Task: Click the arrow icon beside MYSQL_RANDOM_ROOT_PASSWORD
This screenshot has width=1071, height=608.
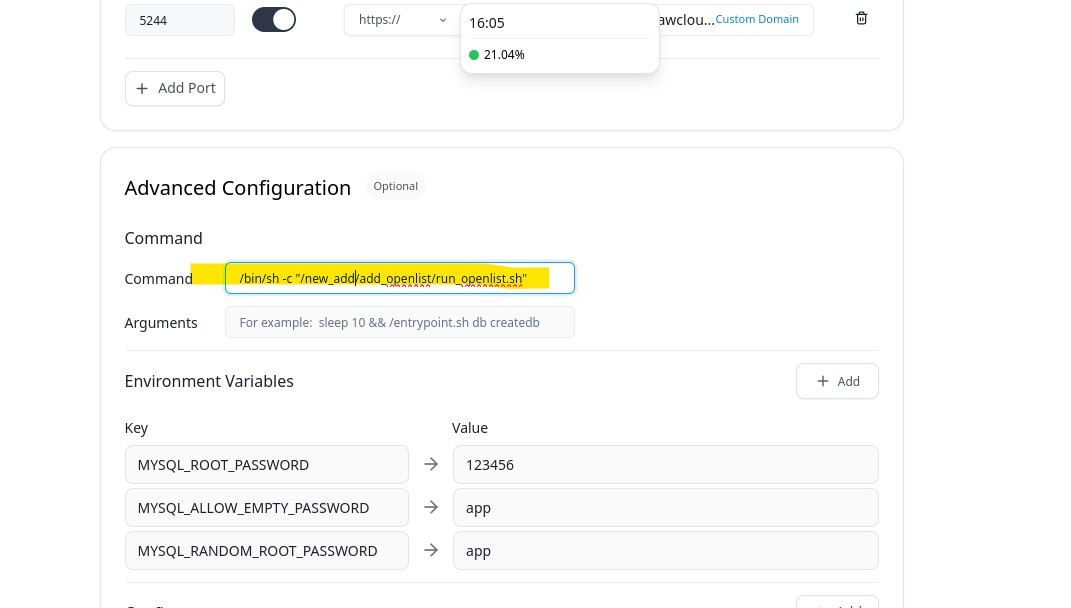Action: [431, 550]
